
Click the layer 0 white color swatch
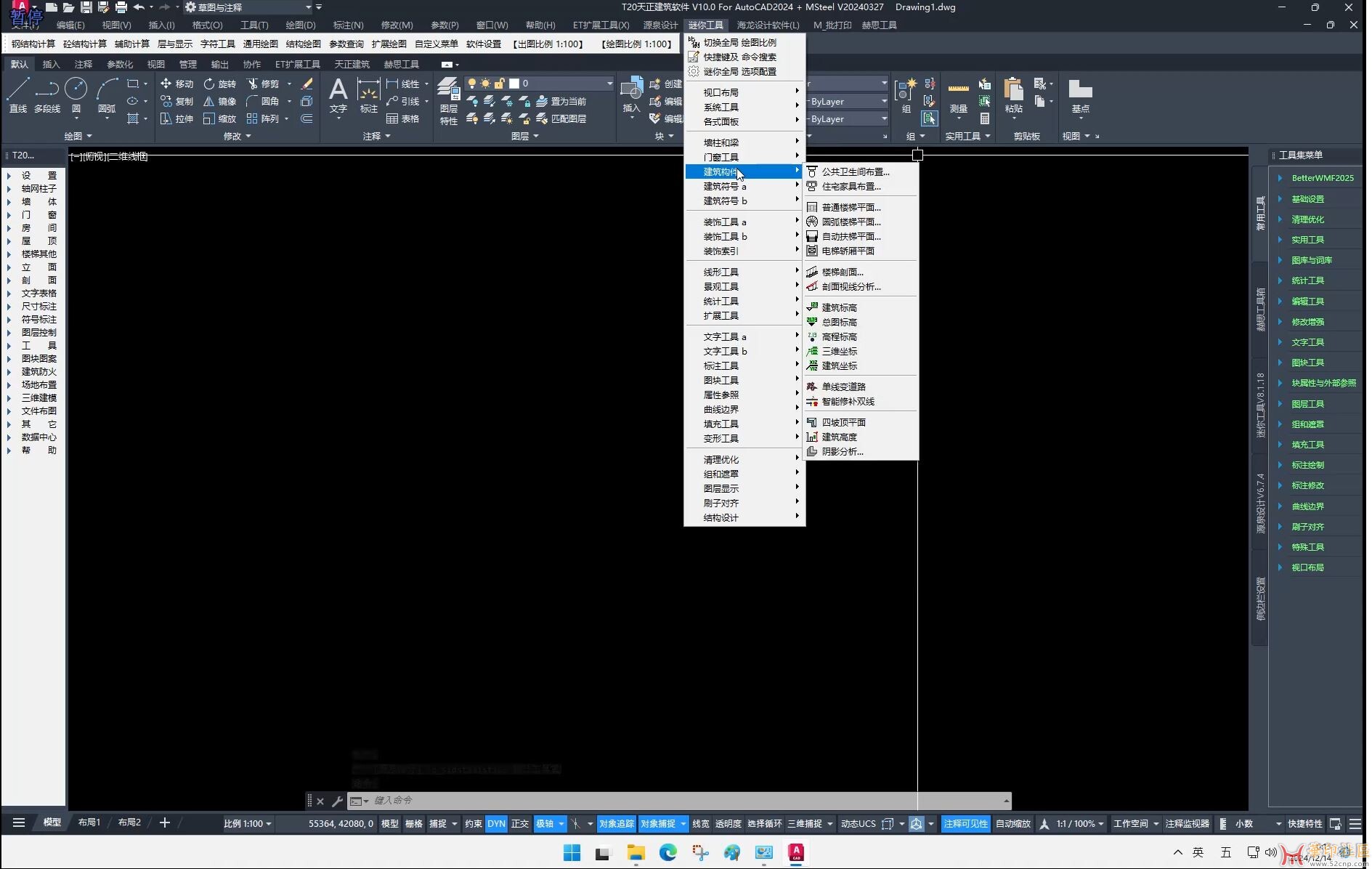click(514, 83)
